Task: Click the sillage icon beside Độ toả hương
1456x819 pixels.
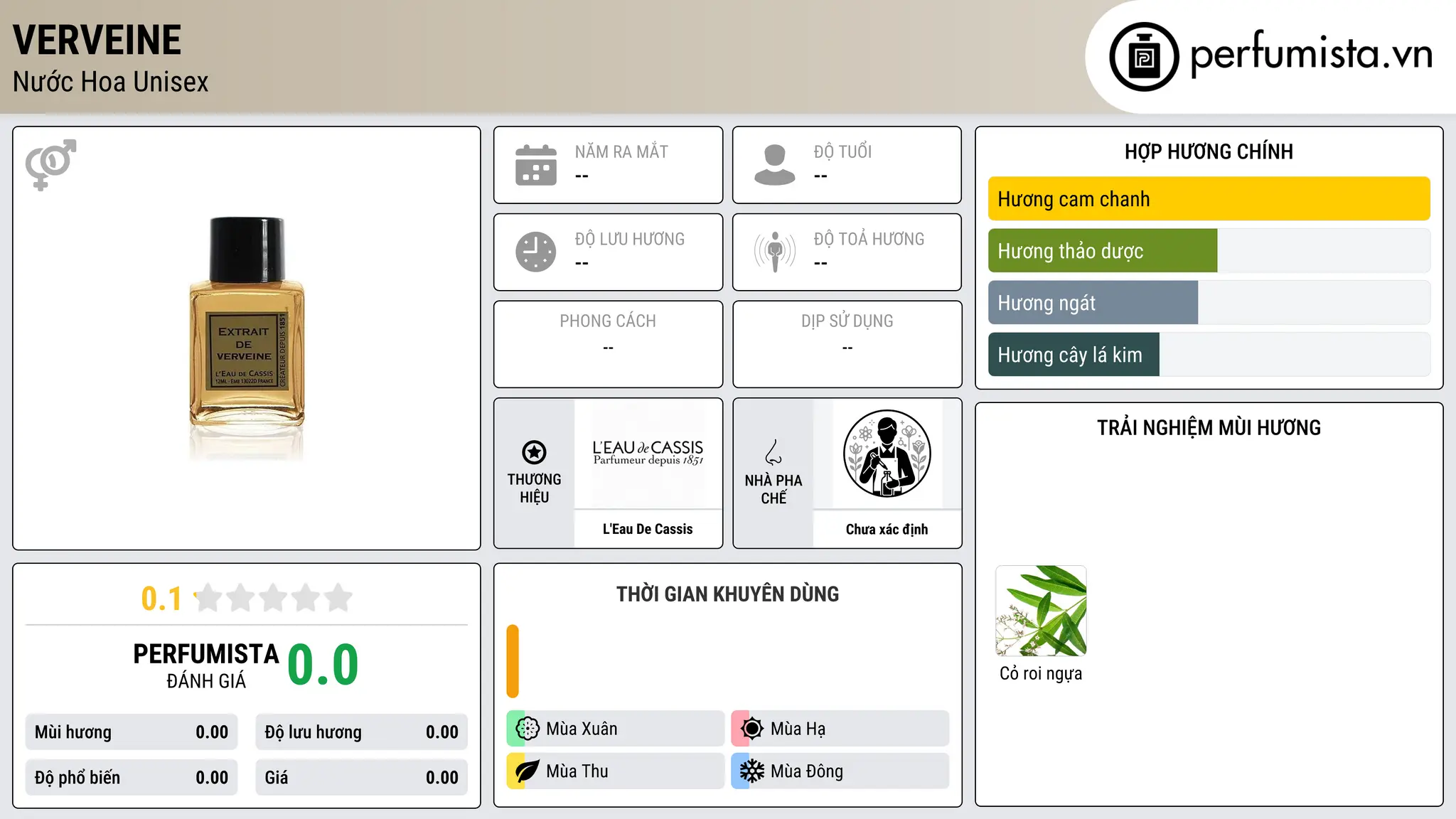Action: [774, 252]
